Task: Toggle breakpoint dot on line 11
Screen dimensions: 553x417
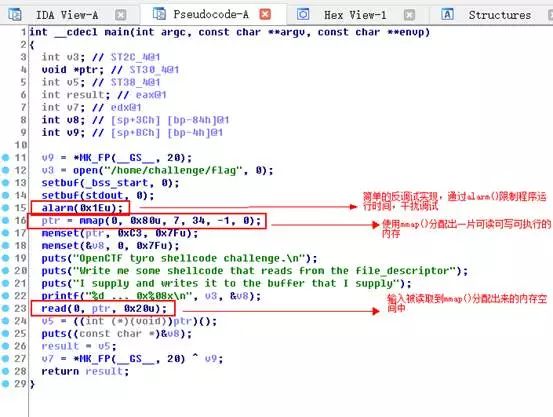Action: (5, 157)
